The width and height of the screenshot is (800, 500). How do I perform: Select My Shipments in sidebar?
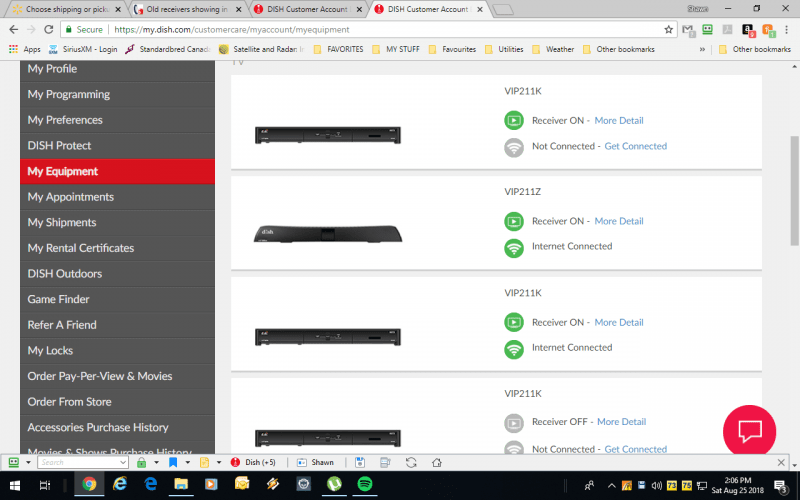[x=117, y=222]
